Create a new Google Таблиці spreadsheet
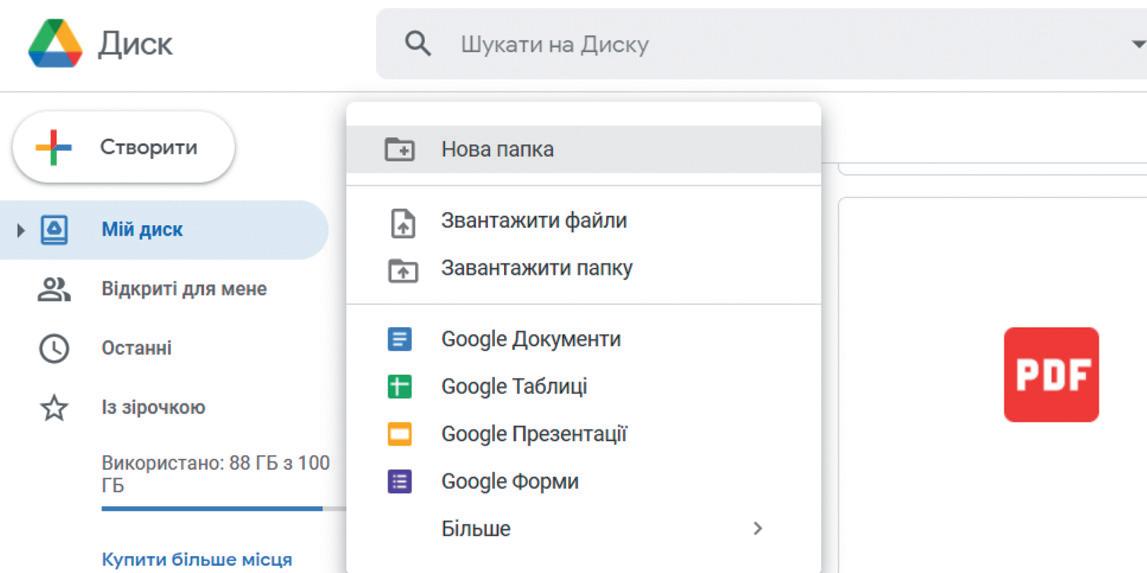This screenshot has width=1147, height=573. (584, 386)
